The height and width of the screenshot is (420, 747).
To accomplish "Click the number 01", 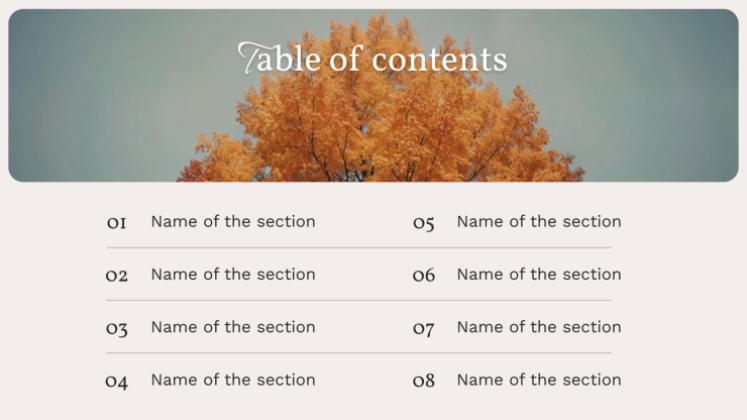I will coord(116,223).
